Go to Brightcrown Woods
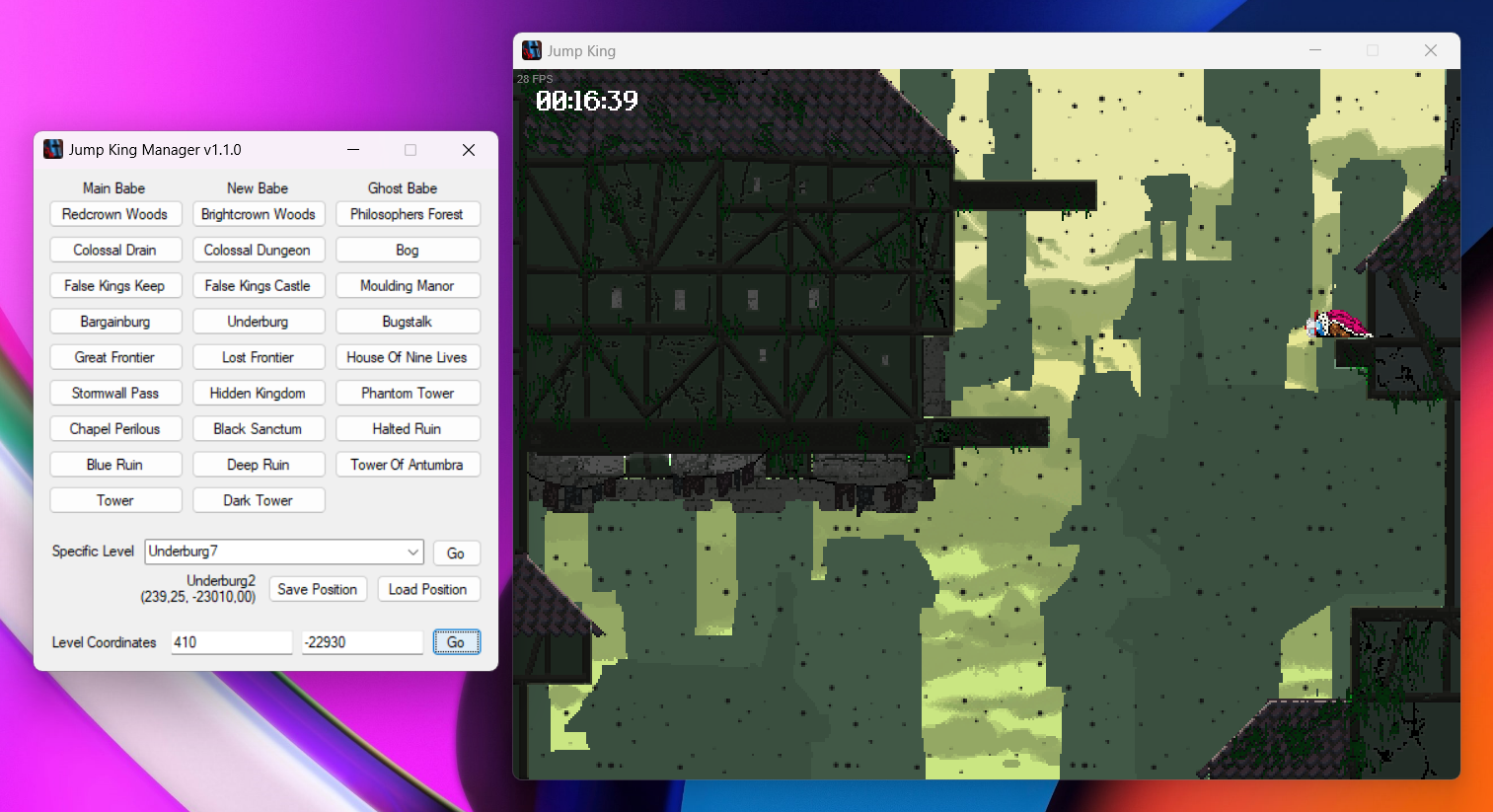The height and width of the screenshot is (812, 1493). coord(259,214)
